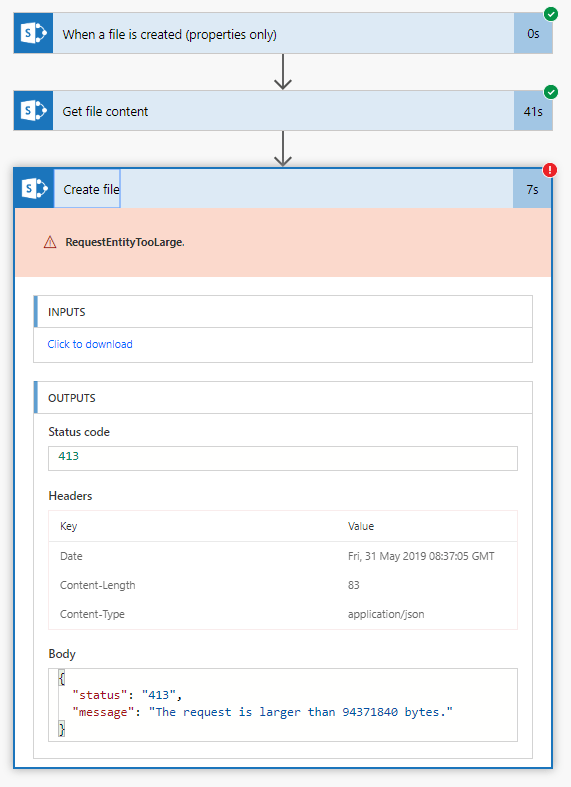Open Click to download inputs link
571x787 pixels.
pos(90,344)
